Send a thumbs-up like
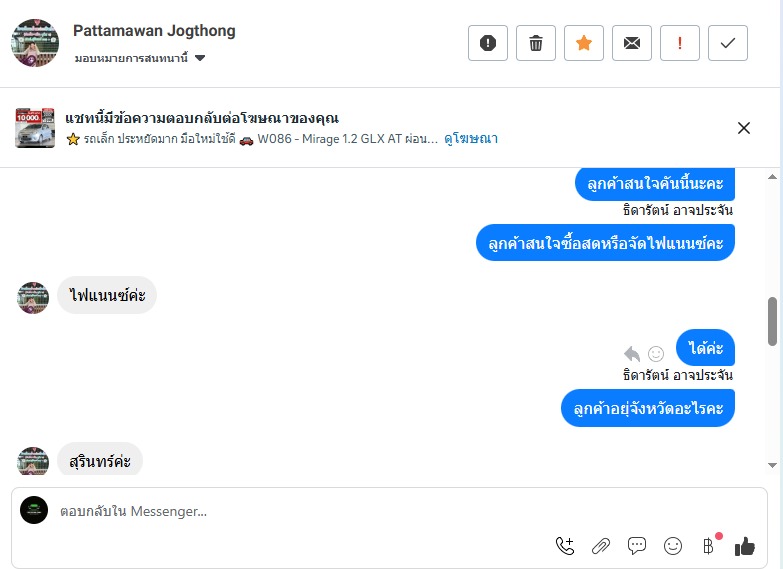783x569 pixels. point(744,546)
